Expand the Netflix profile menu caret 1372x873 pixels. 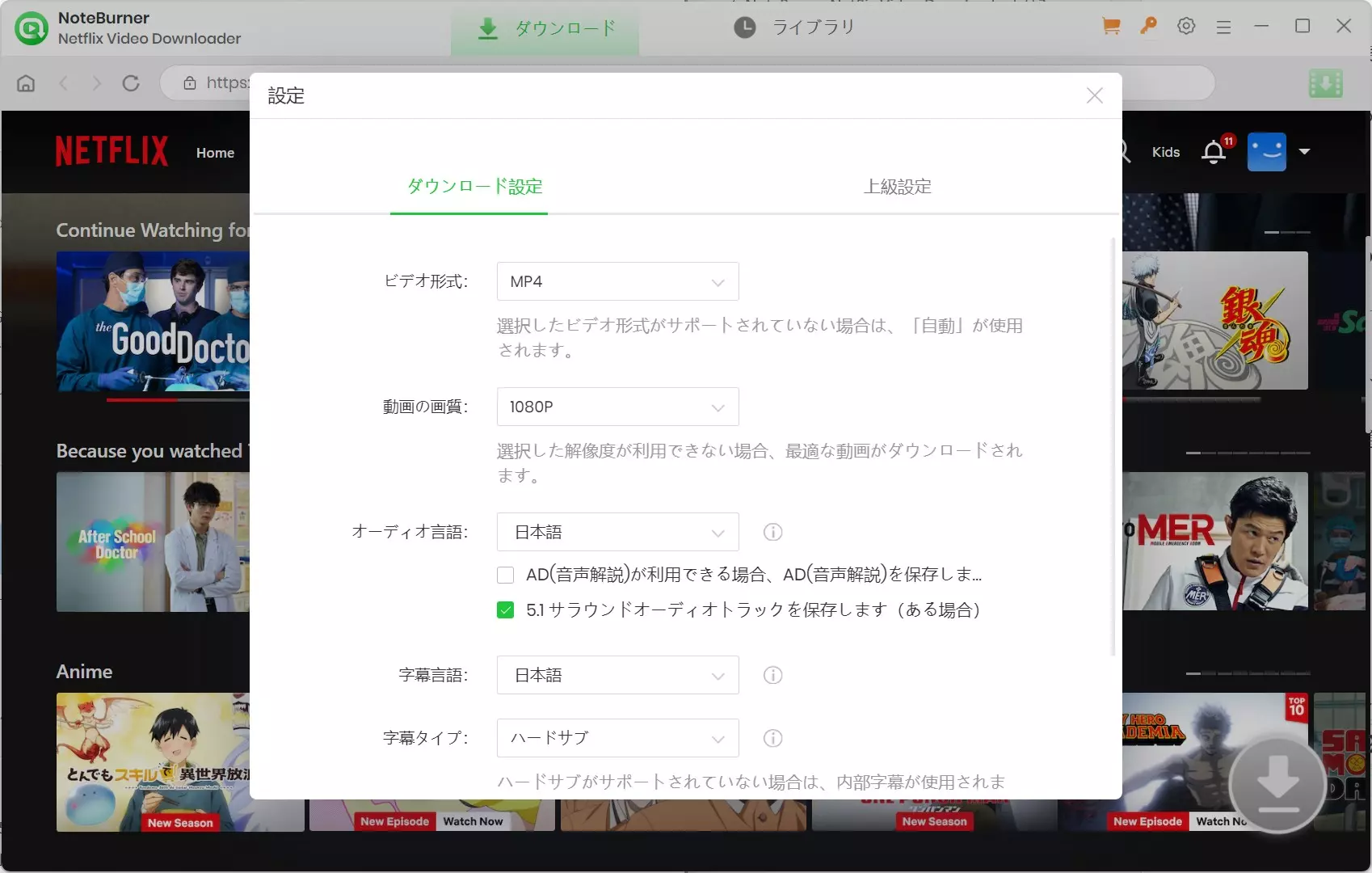click(x=1304, y=152)
